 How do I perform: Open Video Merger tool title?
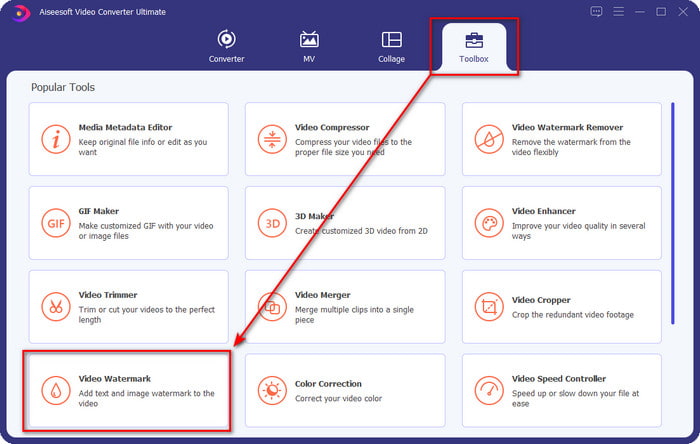pos(322,295)
